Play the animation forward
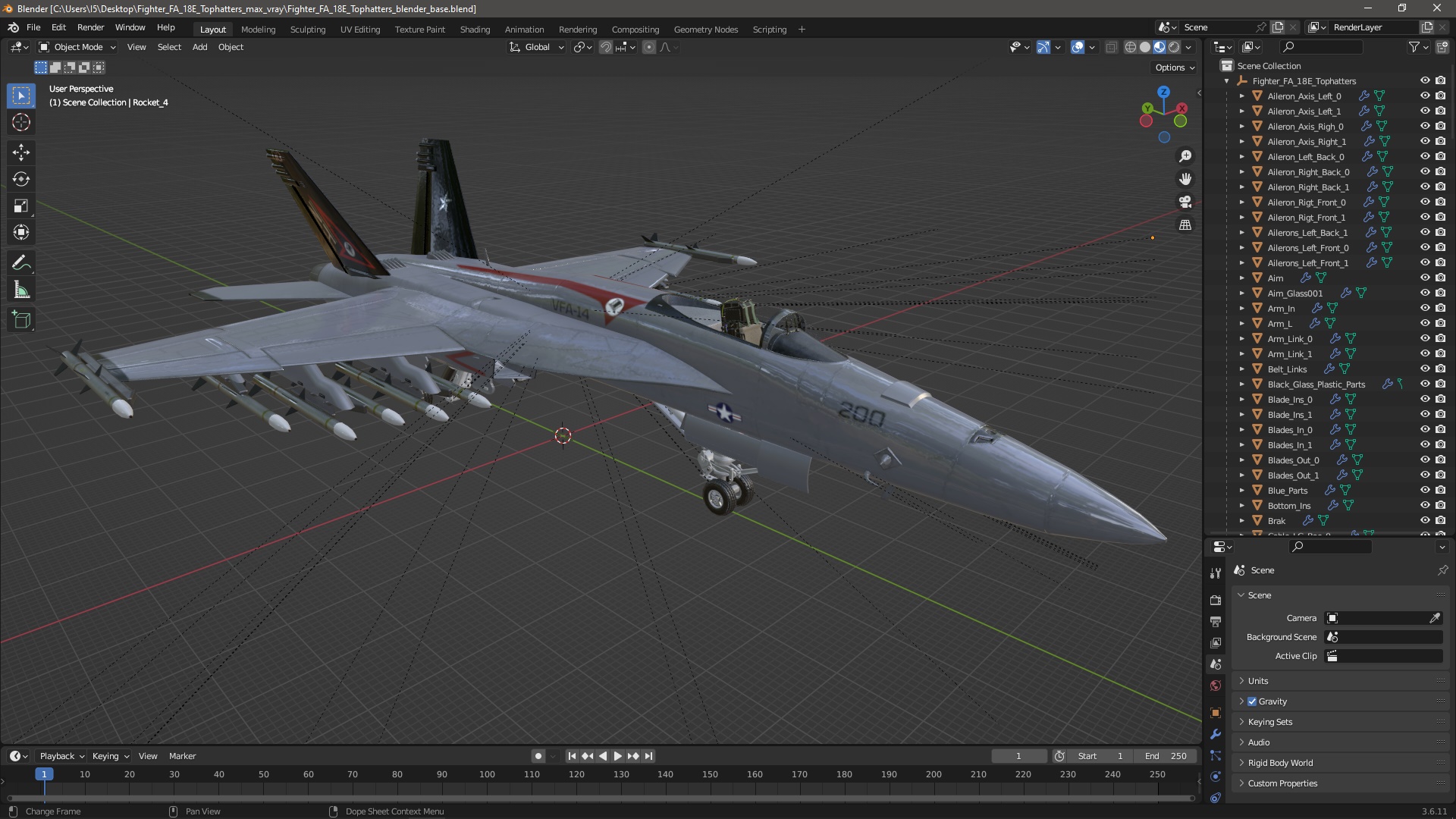 [617, 756]
